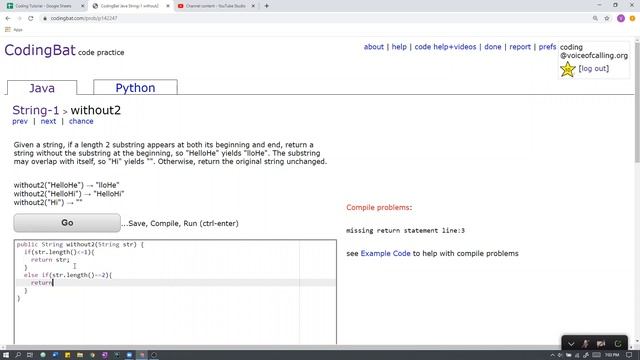Click into the code editor after return
Viewport: 640px width, 360px height.
coord(53,282)
